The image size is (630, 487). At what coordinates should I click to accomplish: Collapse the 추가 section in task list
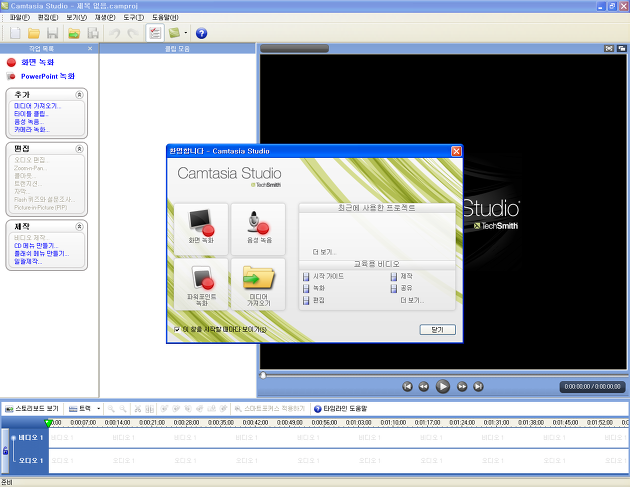click(80, 95)
